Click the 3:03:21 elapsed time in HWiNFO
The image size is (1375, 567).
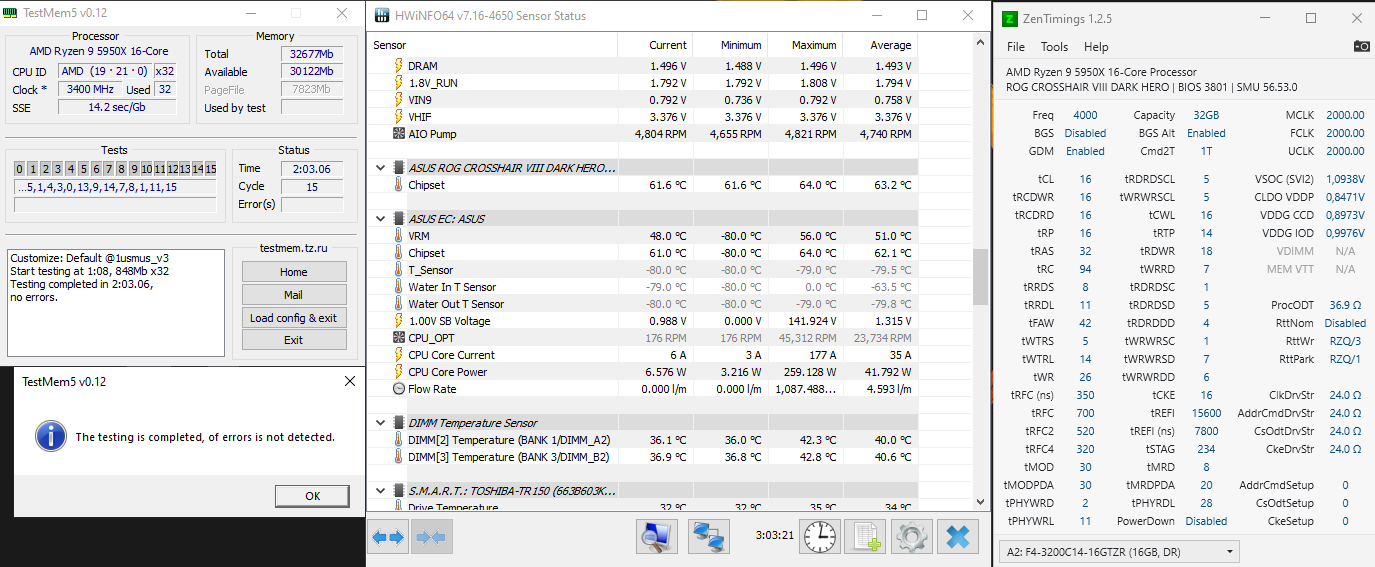click(x=775, y=535)
